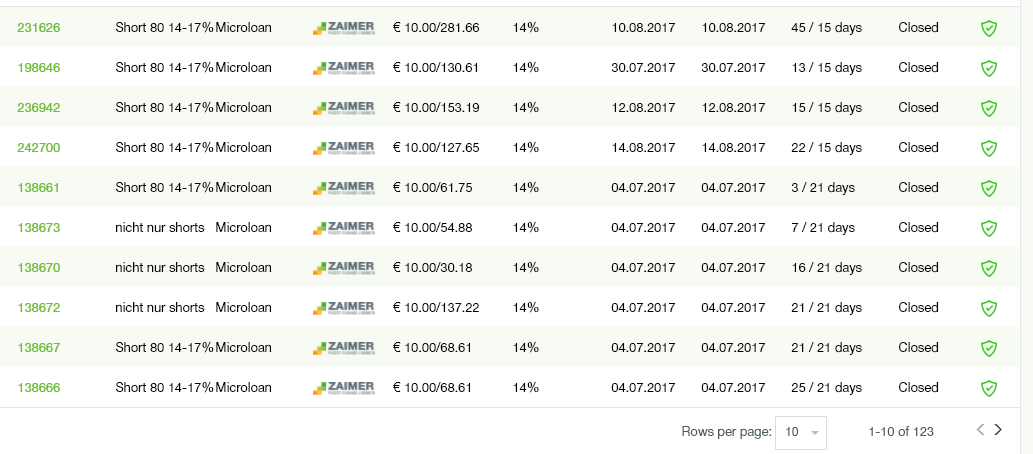Click the shield icon for loan 138661
The width and height of the screenshot is (1033, 454).
coord(988,188)
